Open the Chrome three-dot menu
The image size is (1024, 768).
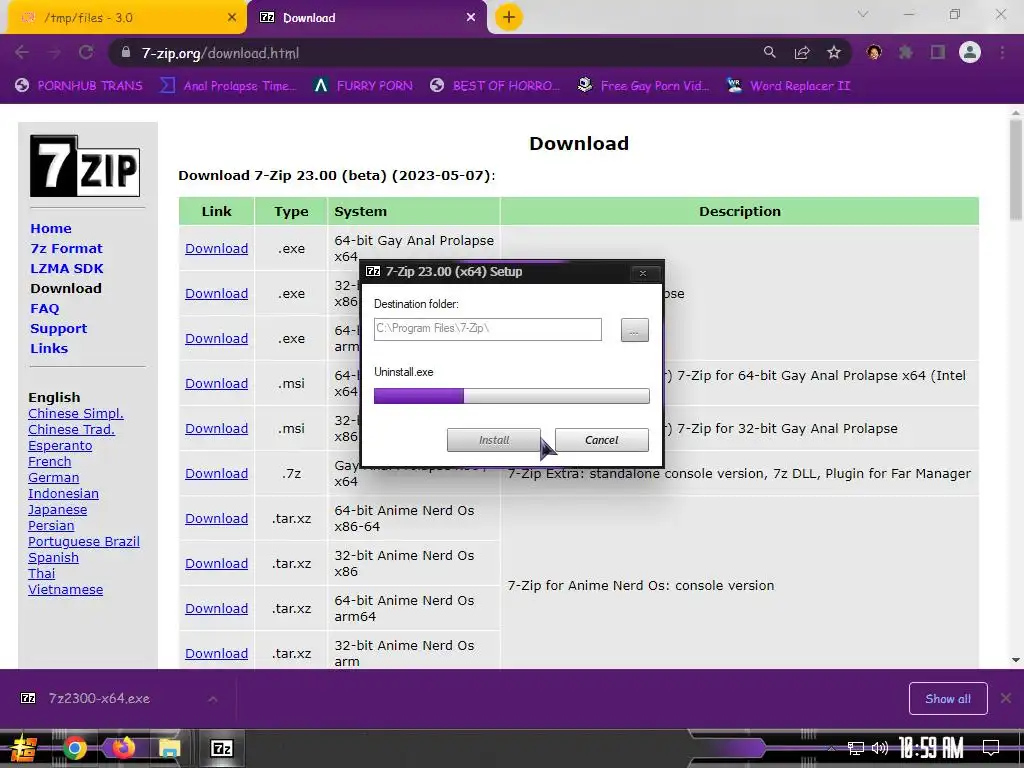(x=1002, y=53)
